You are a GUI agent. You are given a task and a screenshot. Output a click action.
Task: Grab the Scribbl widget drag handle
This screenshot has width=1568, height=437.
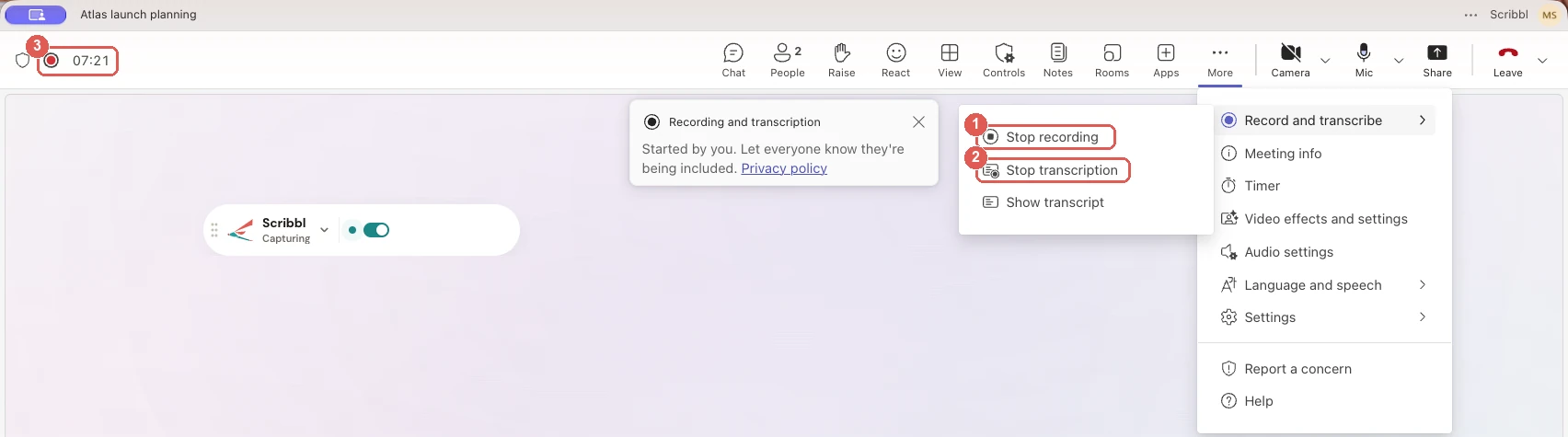click(214, 230)
